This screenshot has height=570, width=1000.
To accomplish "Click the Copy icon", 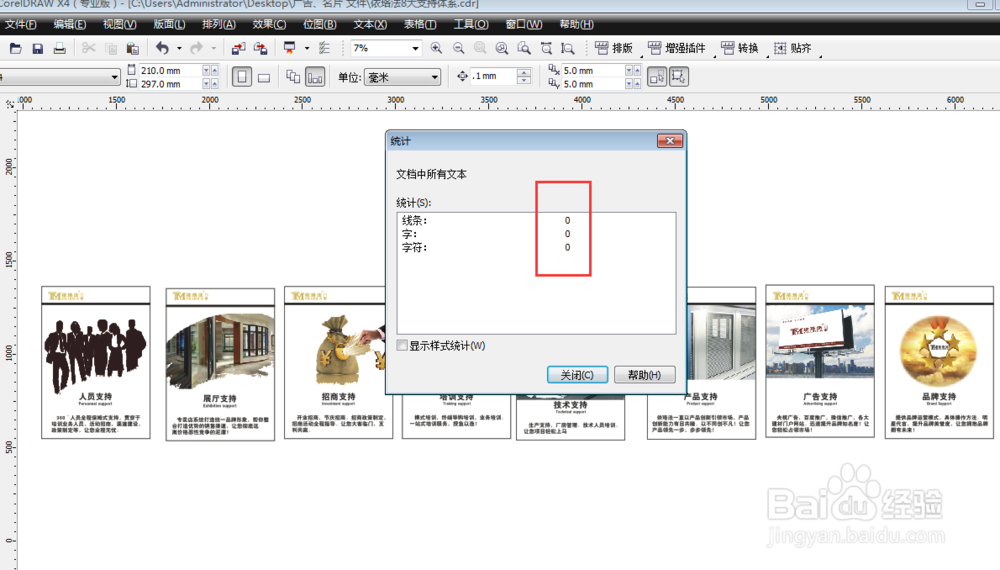I will [111, 48].
